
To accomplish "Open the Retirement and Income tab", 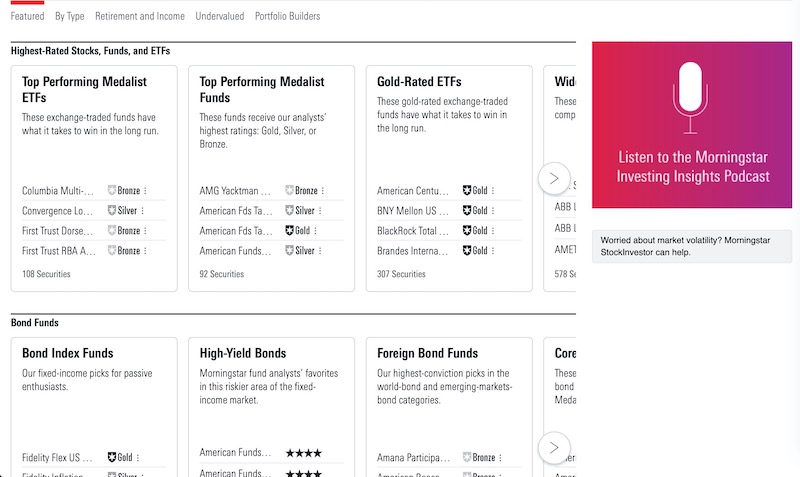I will (x=140, y=17).
